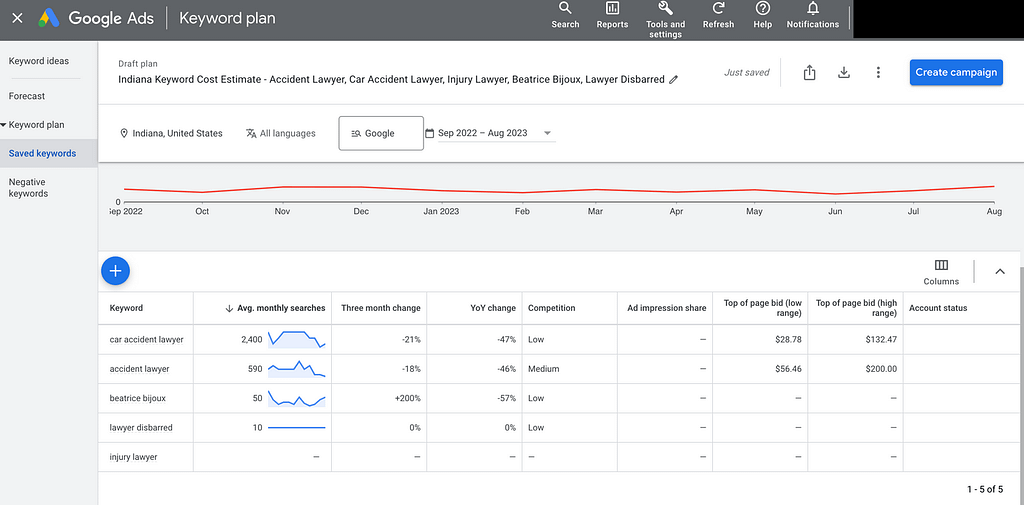The height and width of the screenshot is (505, 1024).
Task: Edit plan name with pencil icon
Action: (x=674, y=80)
